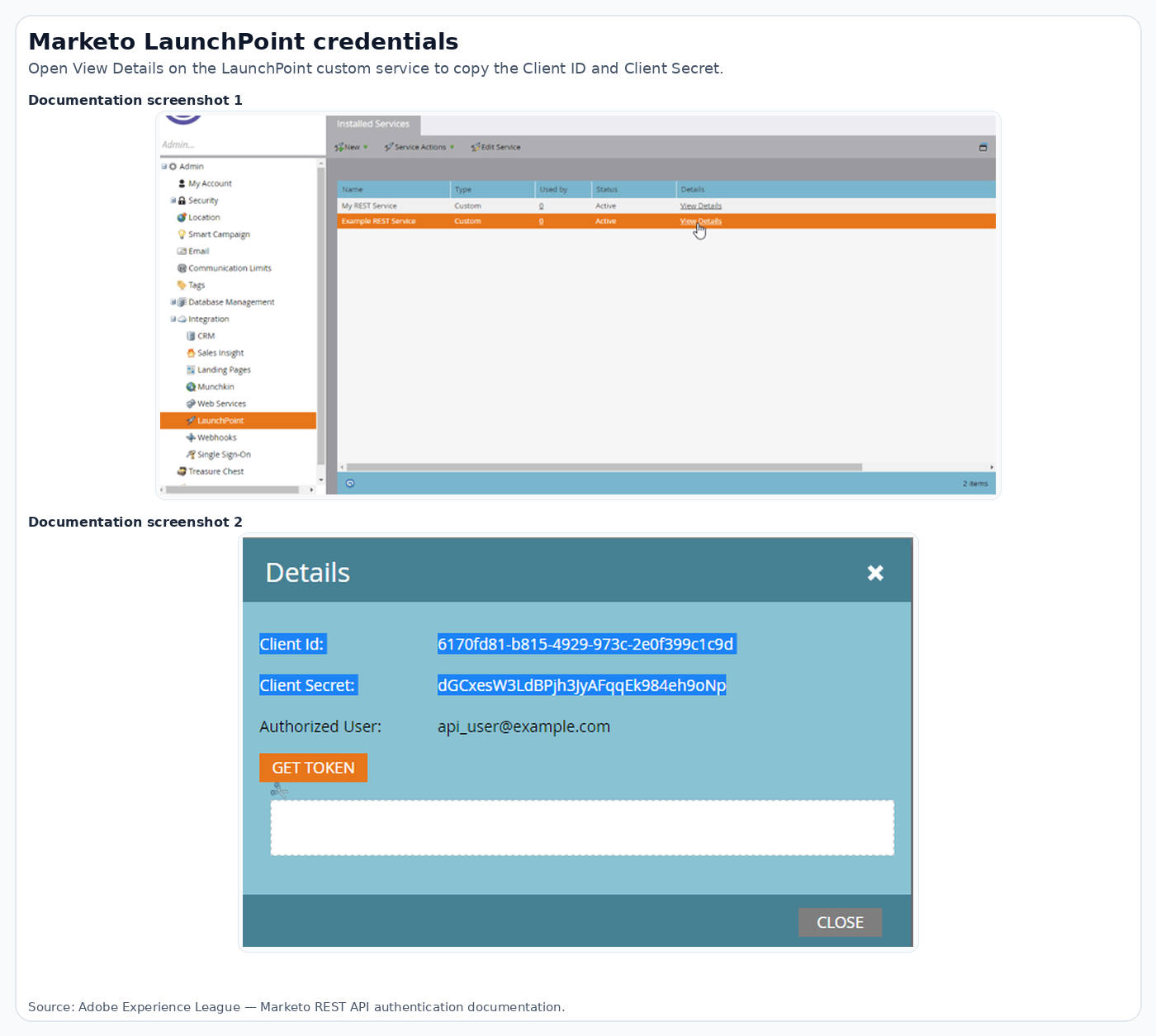The height and width of the screenshot is (1036, 1156).
Task: Click the api_user@example.com authorized user
Action: [x=524, y=726]
